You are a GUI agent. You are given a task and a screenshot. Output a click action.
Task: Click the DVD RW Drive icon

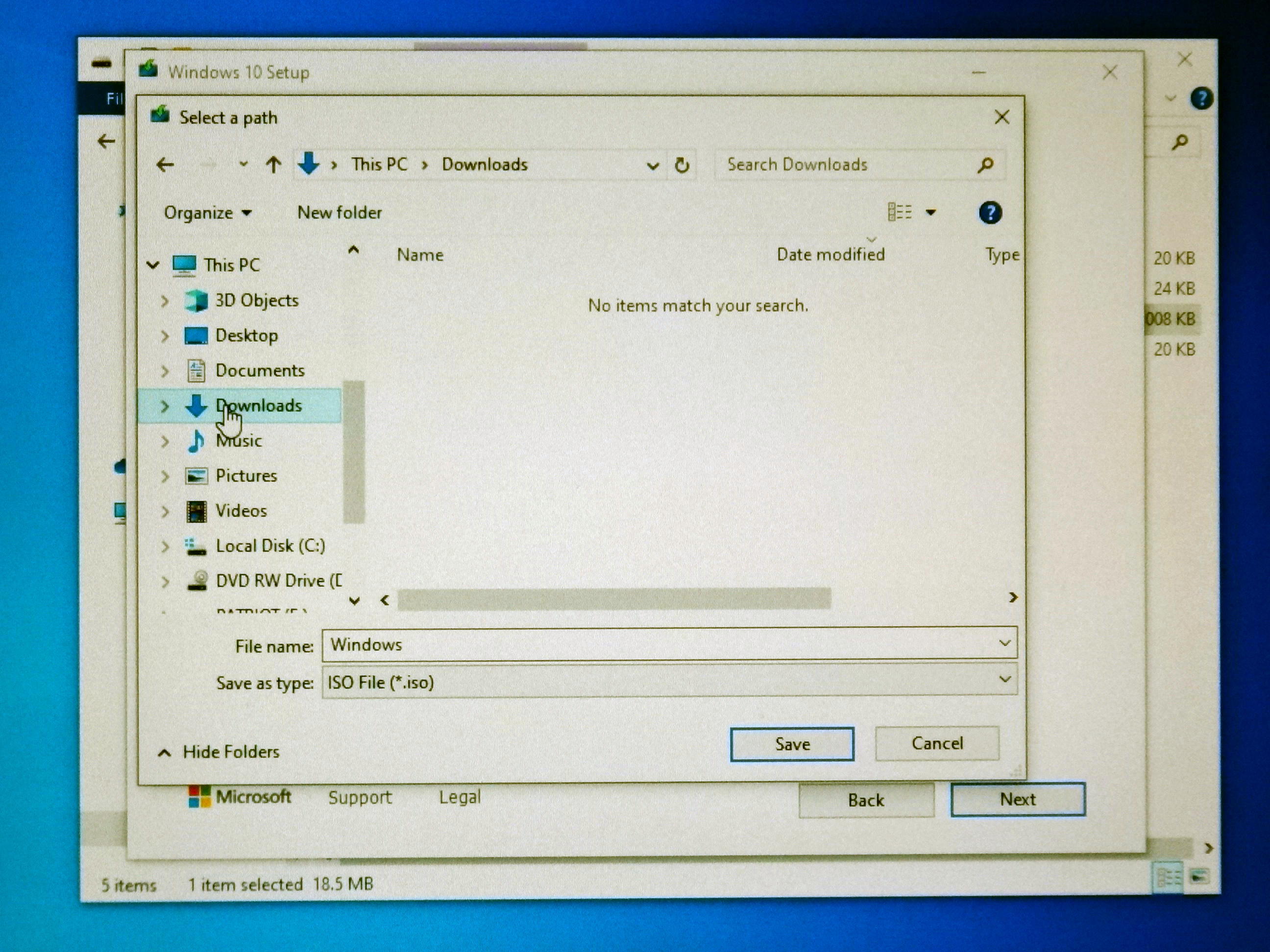[197, 581]
